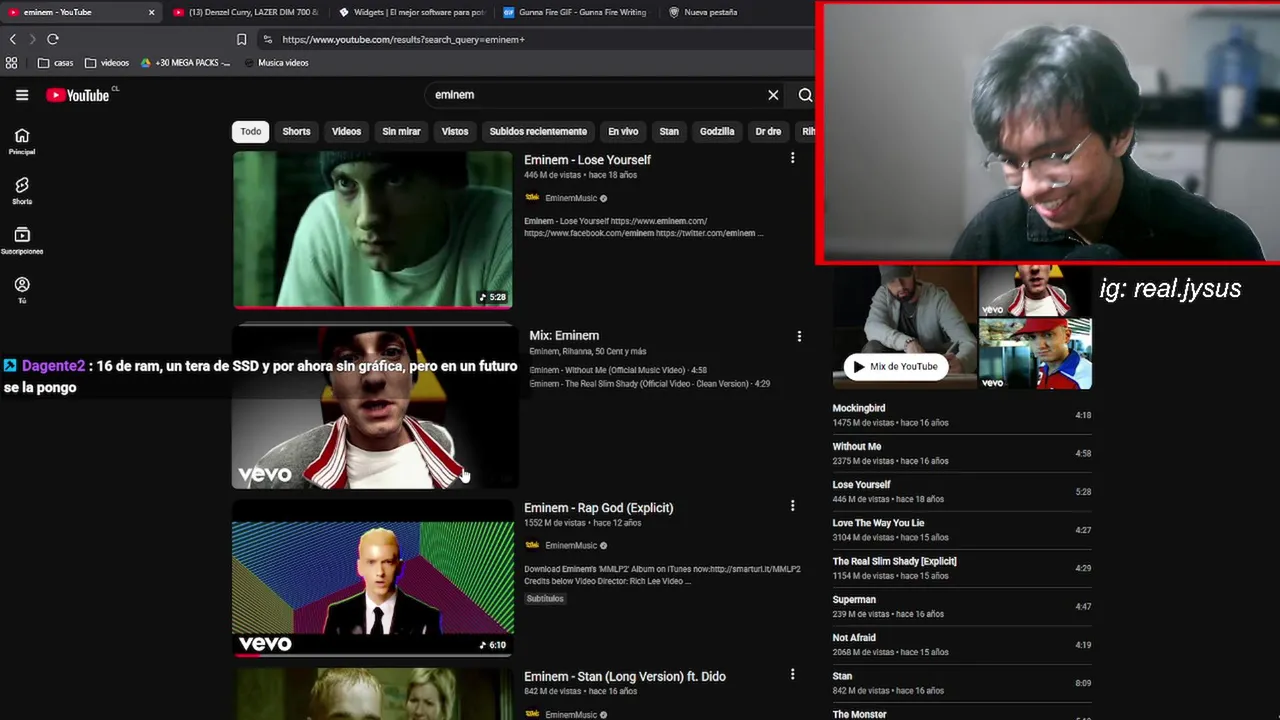Click the Subtítulos badge under Rap God
The image size is (1280, 720).
[x=545, y=598]
